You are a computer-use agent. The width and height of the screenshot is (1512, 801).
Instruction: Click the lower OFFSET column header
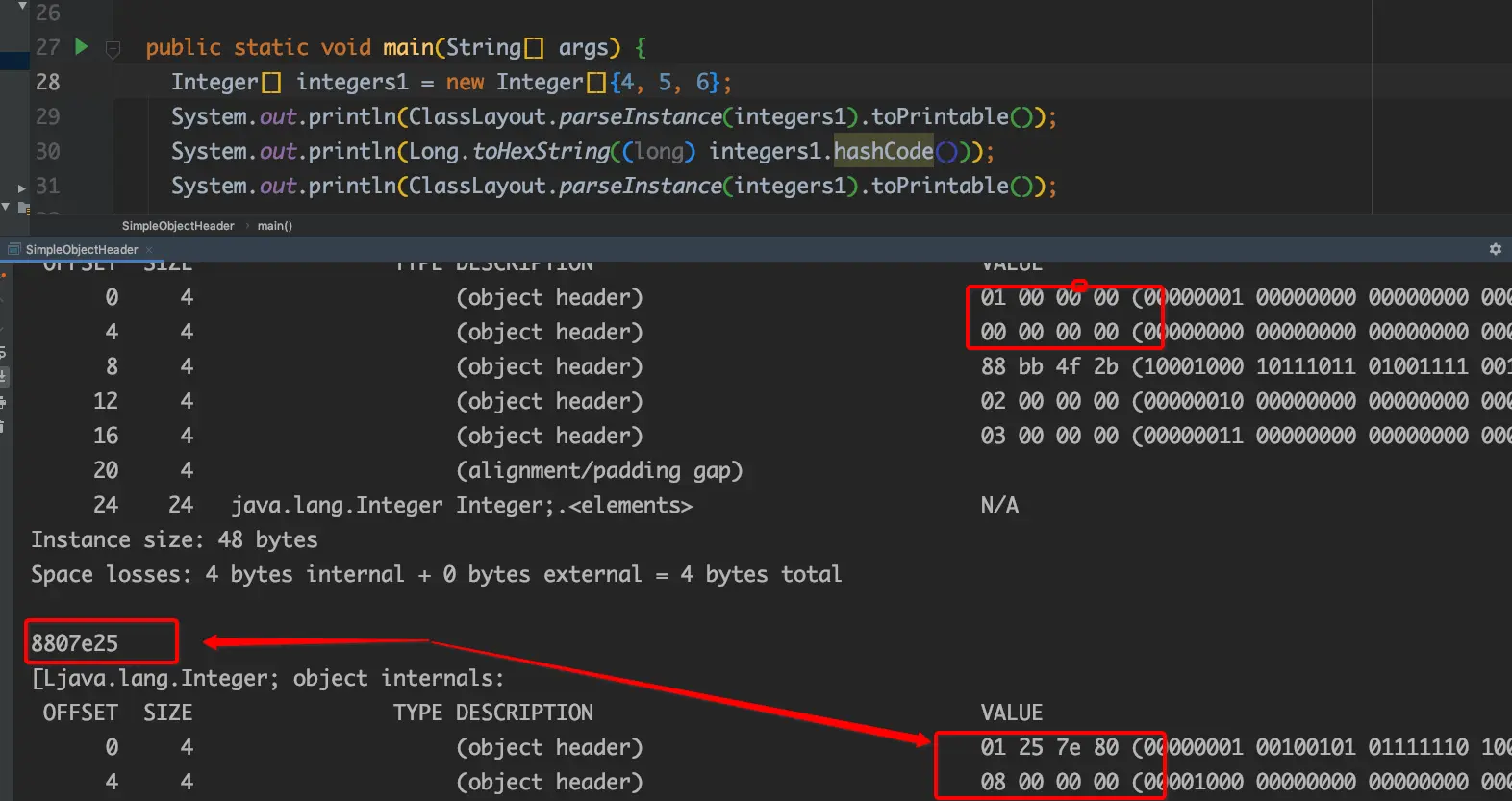(x=80, y=713)
